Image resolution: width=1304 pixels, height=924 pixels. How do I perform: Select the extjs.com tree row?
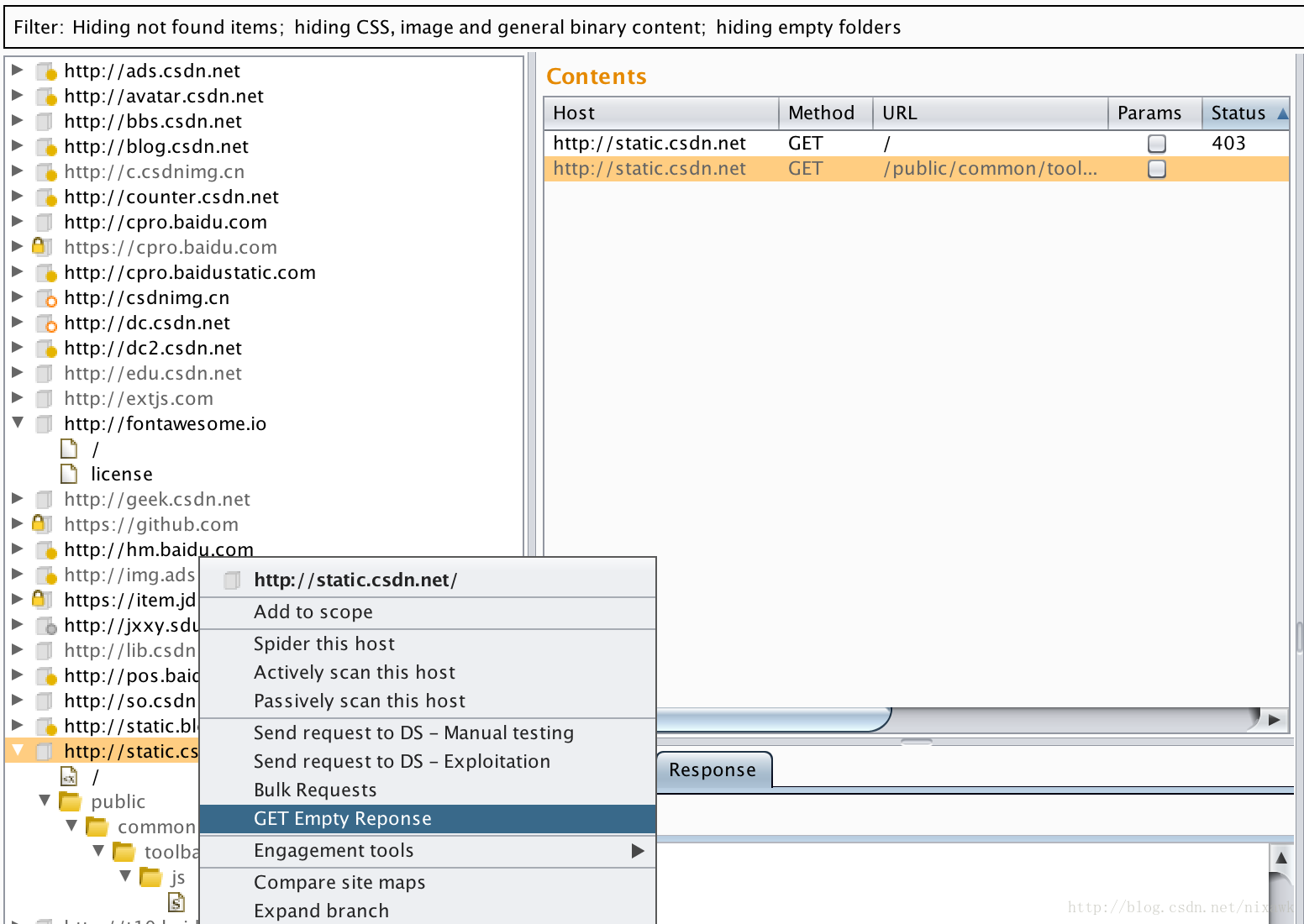coord(139,399)
